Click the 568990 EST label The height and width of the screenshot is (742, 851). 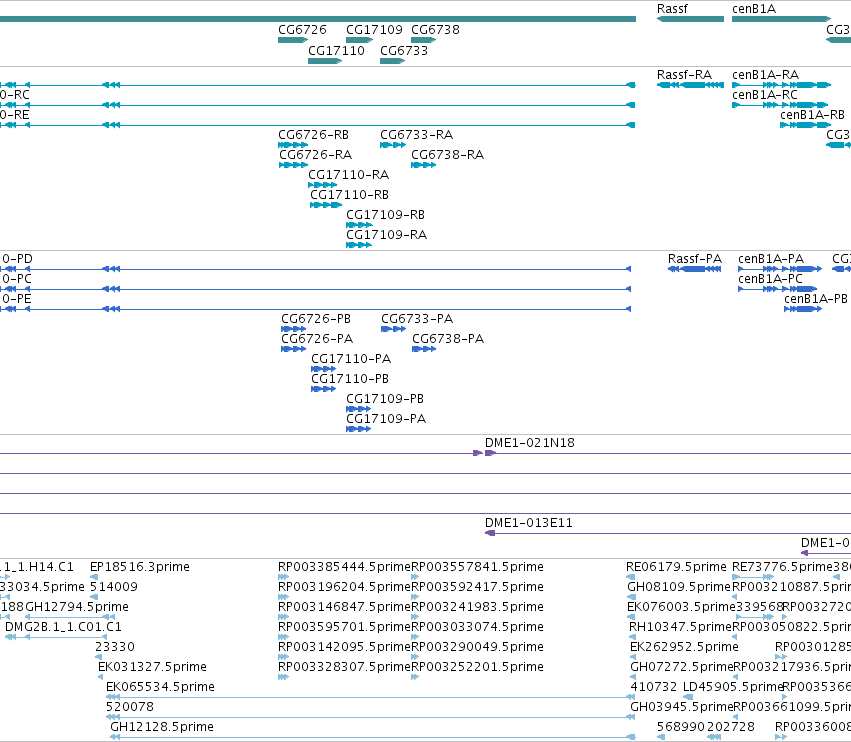[x=681, y=727]
